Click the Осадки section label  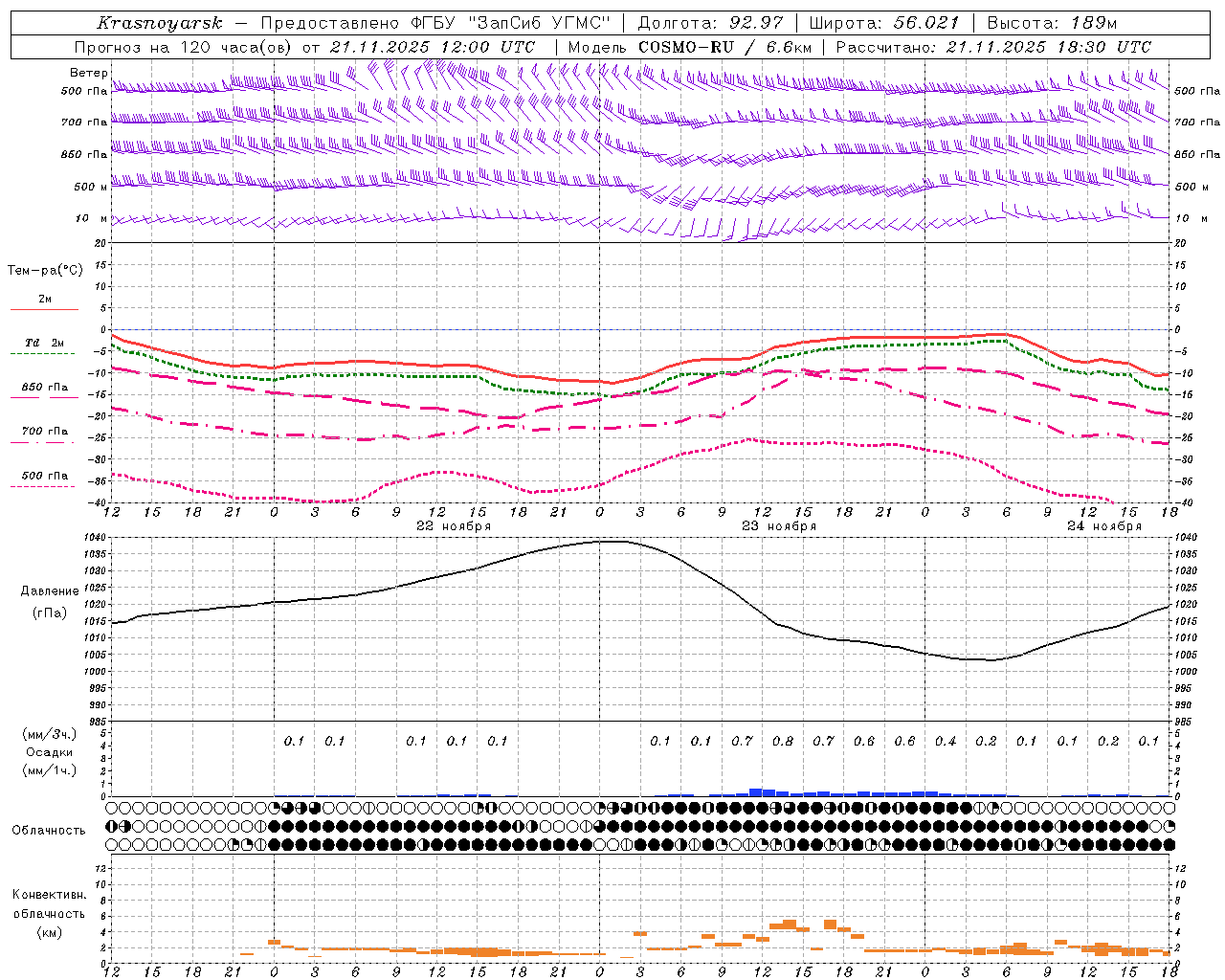(50, 752)
